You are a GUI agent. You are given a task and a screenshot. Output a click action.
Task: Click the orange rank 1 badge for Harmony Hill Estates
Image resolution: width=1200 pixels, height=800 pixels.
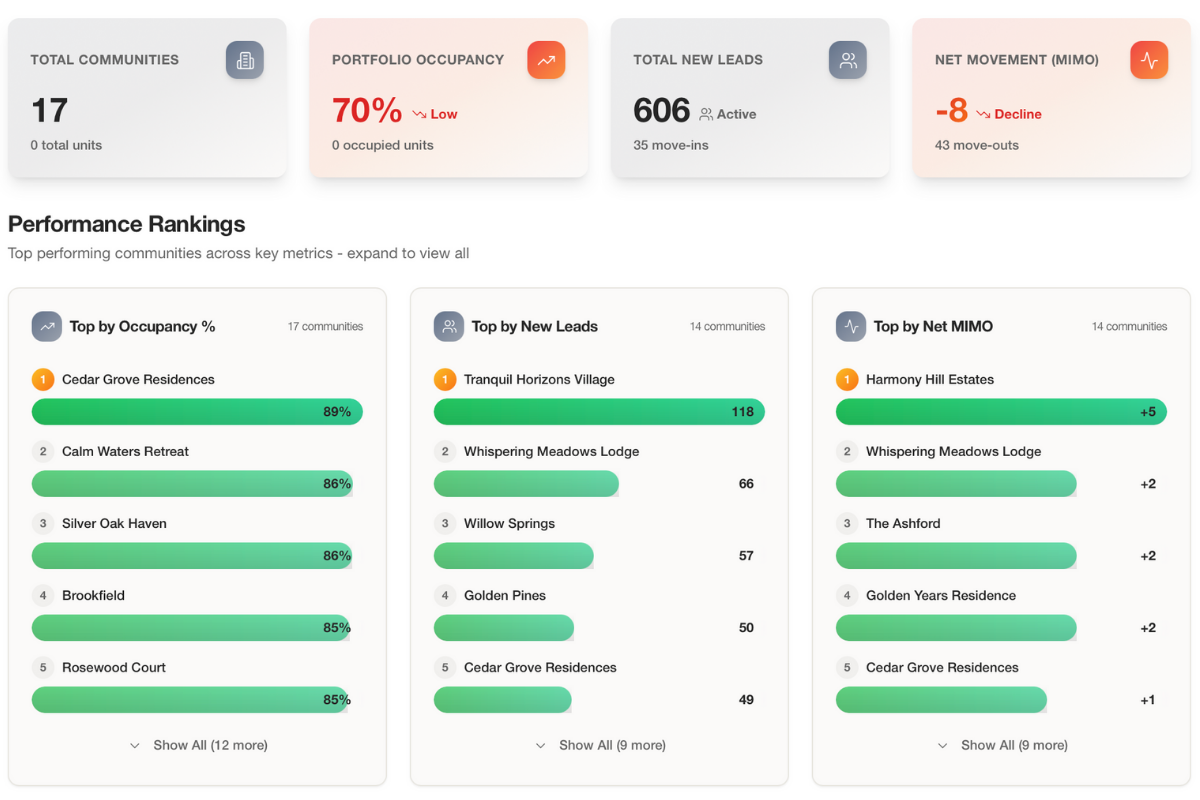pos(847,380)
